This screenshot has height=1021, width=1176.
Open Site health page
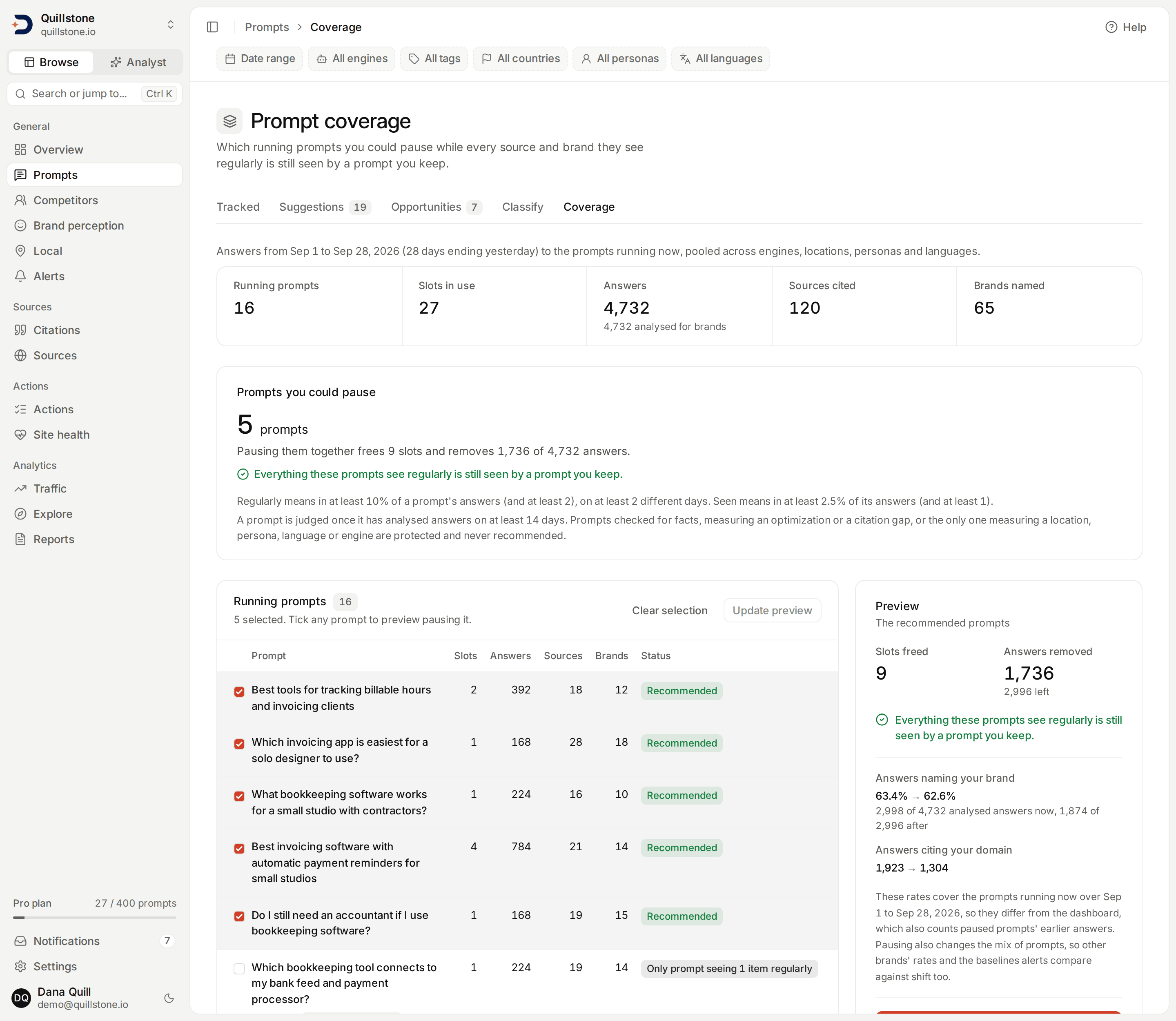[x=95, y=435]
